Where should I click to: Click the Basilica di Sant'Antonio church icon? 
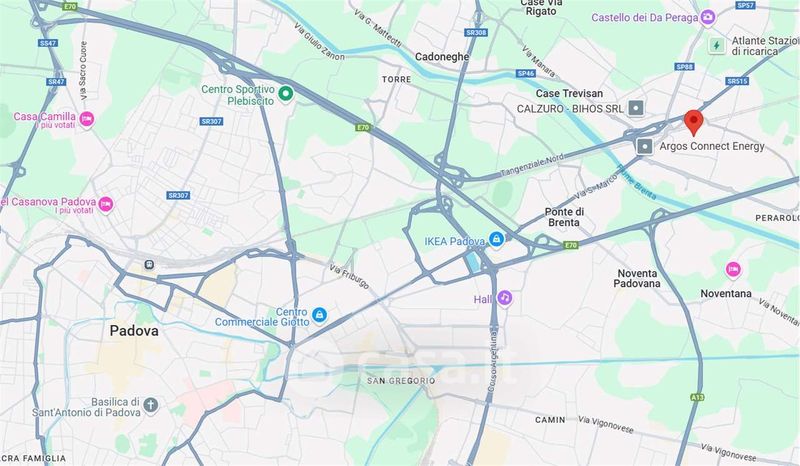coord(151,406)
